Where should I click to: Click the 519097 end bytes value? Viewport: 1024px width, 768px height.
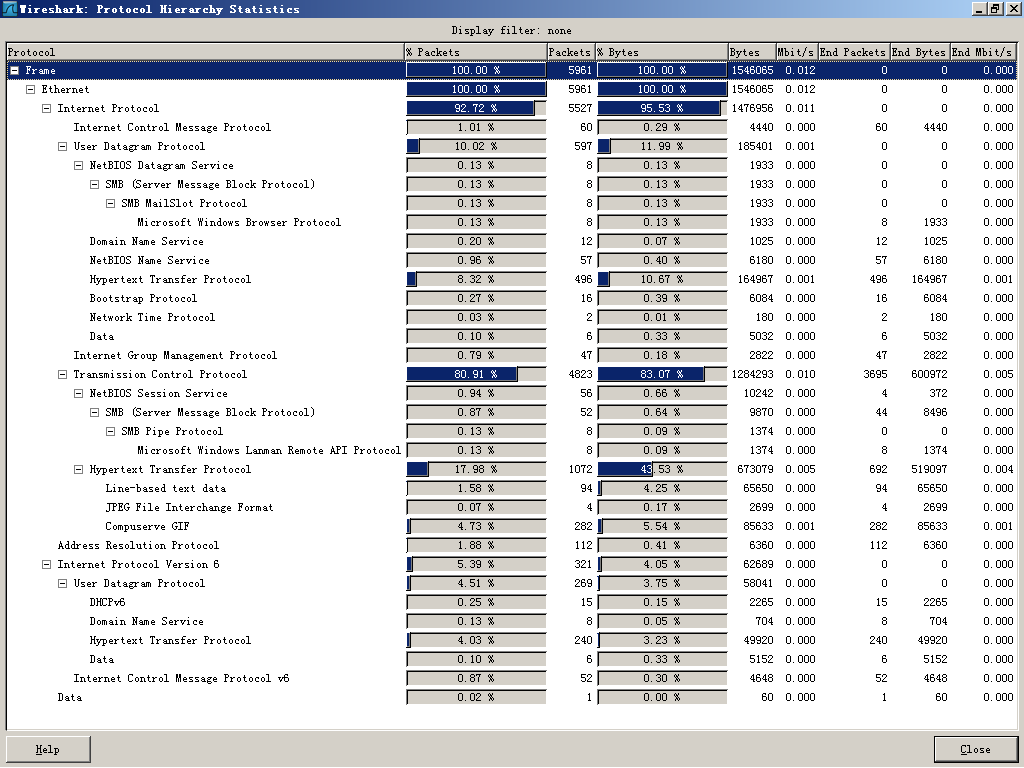929,469
